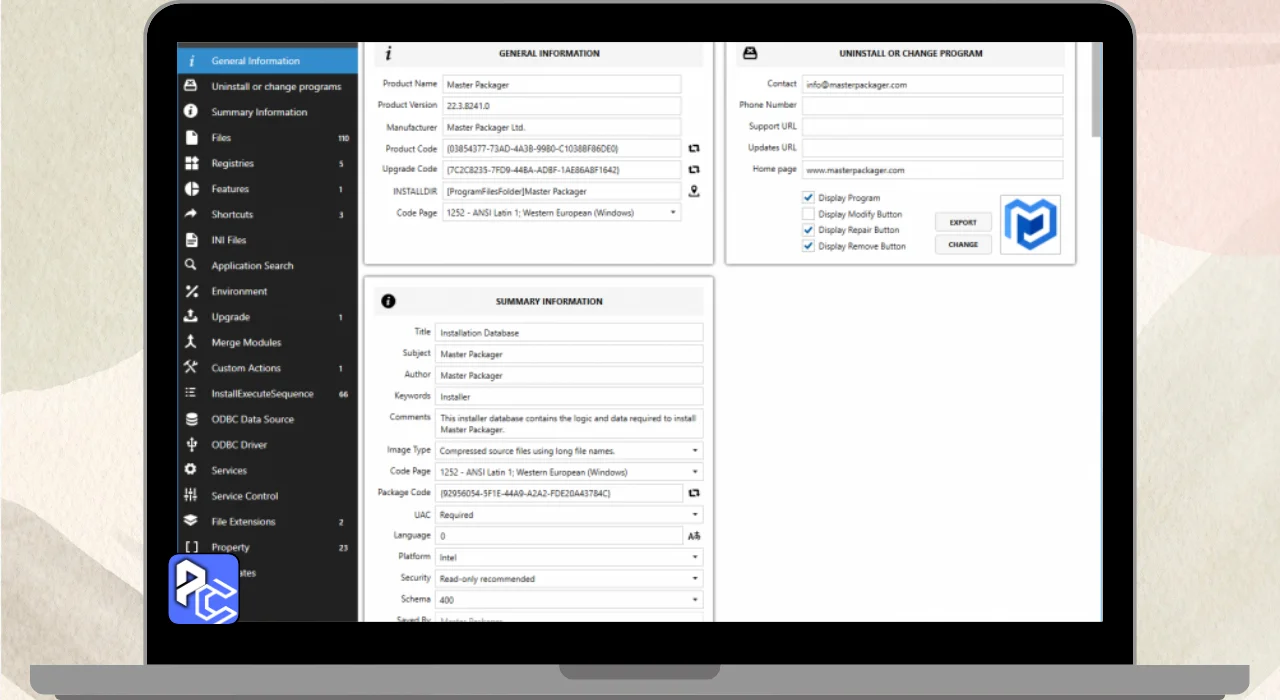
Task: Open Summary Information Code Page dropdown
Action: [x=570, y=472]
